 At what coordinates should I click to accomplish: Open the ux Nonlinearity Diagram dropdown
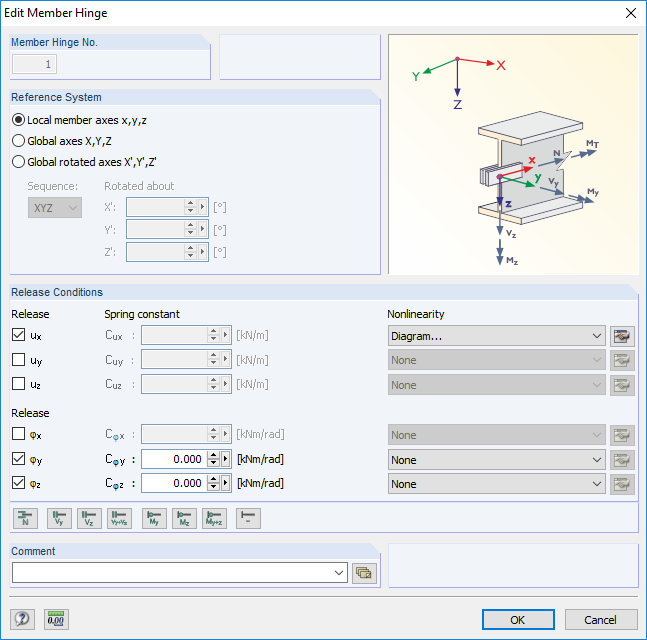(x=496, y=336)
